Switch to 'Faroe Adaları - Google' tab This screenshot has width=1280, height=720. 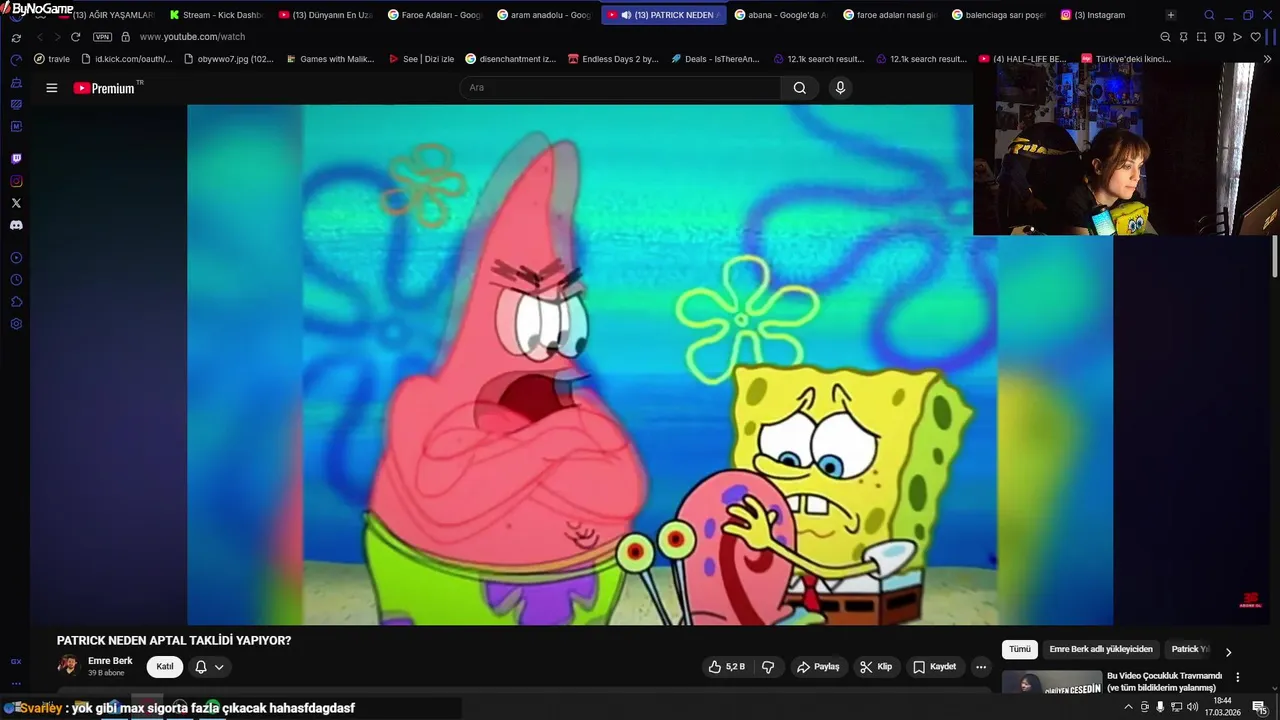[x=434, y=15]
